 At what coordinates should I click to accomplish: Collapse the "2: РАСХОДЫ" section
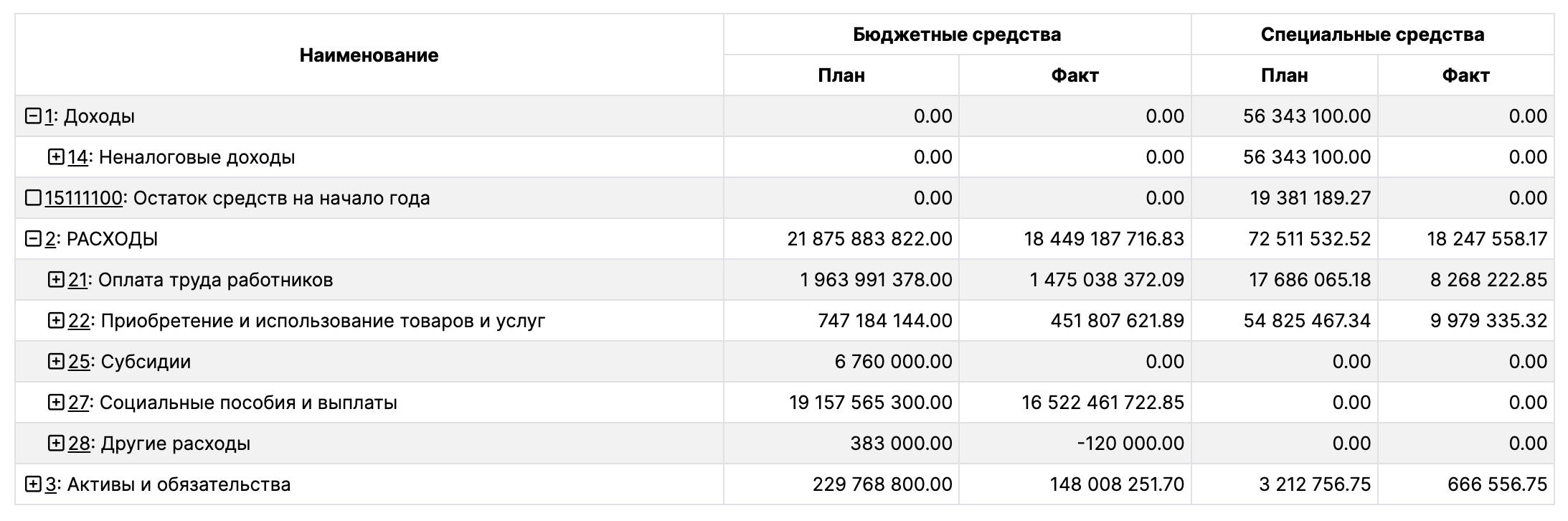point(33,239)
